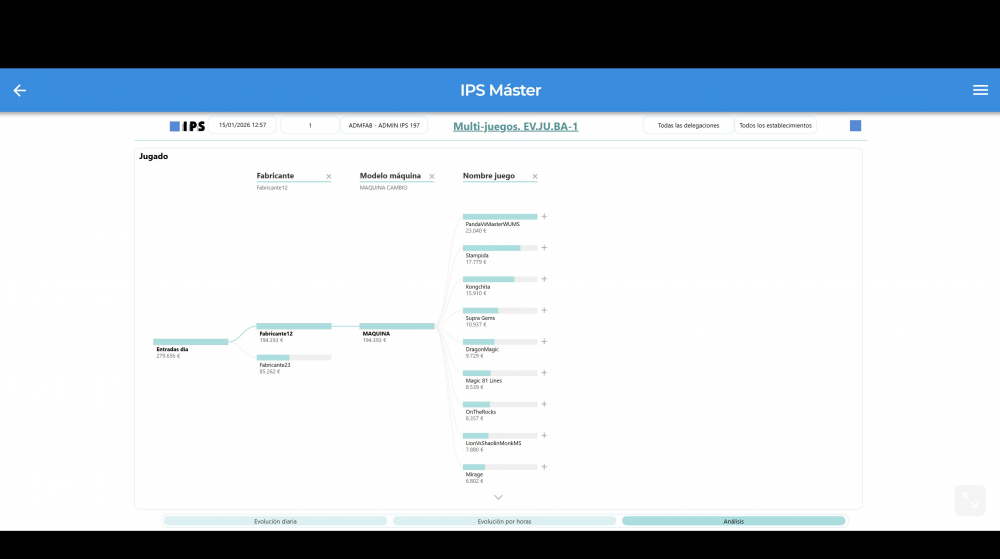Switch to the Evolución por horas tab

click(x=504, y=521)
